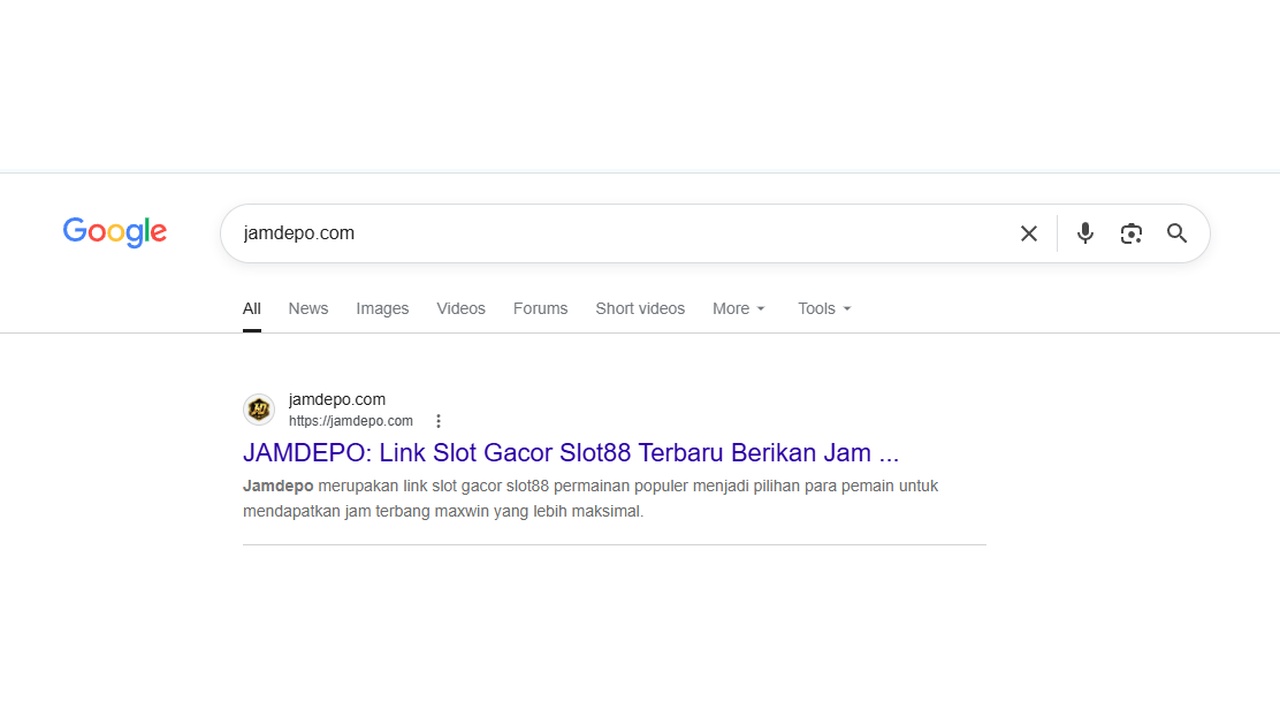Click the result snippet starting with 'Jamdepo merupakan'
The width and height of the screenshot is (1280, 720).
pyautogui.click(x=591, y=498)
